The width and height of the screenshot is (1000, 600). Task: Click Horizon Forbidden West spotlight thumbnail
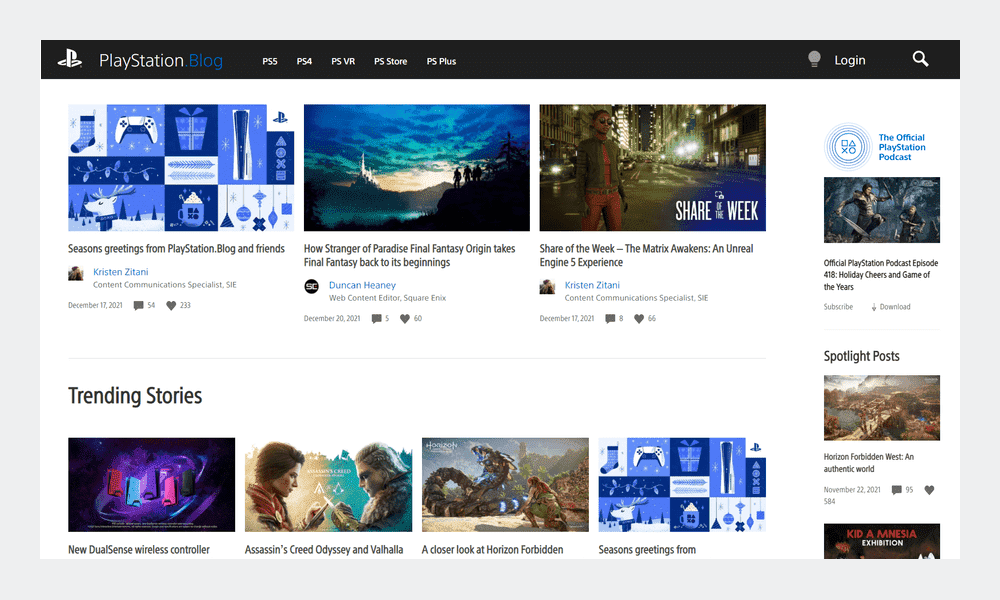[881, 408]
